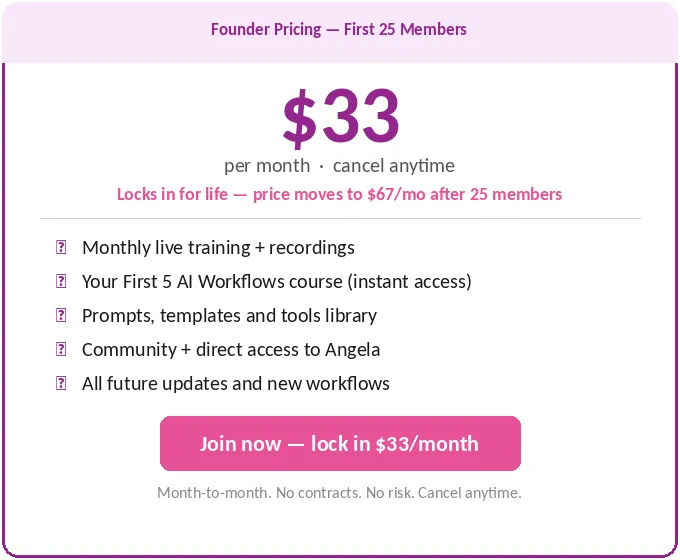Click the Founder Pricing — First 25 Members header
Viewport: 680px width, 560px height.
339,29
